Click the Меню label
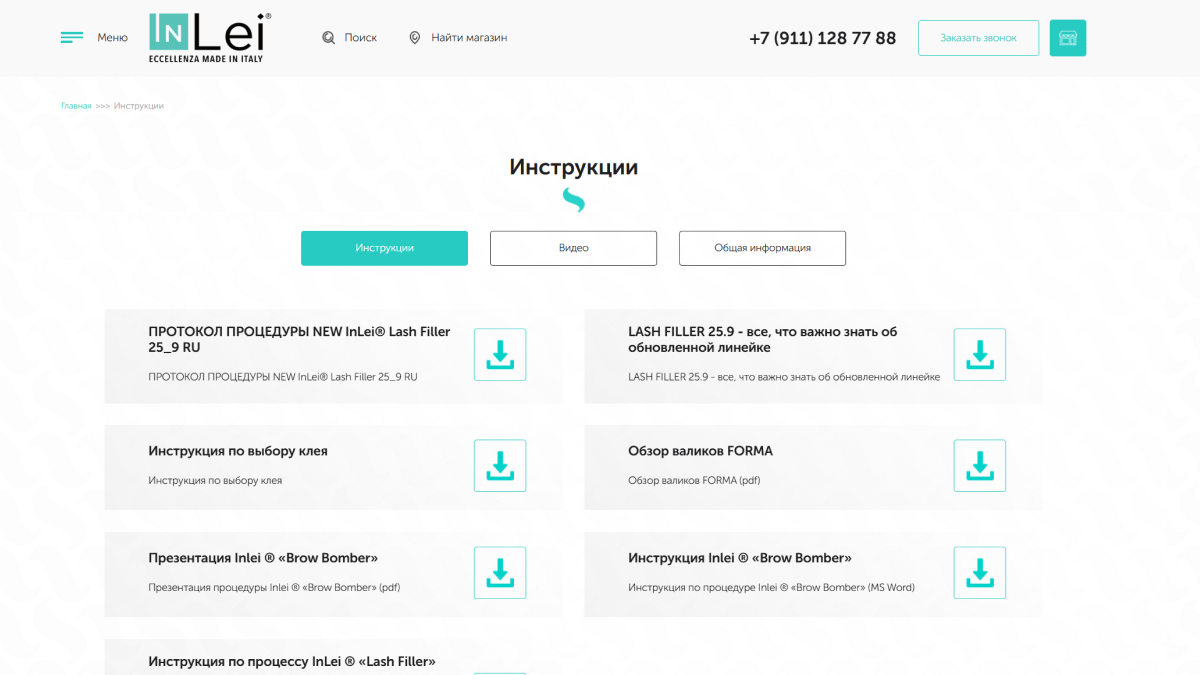Viewport: 1200px width, 675px height. (x=112, y=38)
